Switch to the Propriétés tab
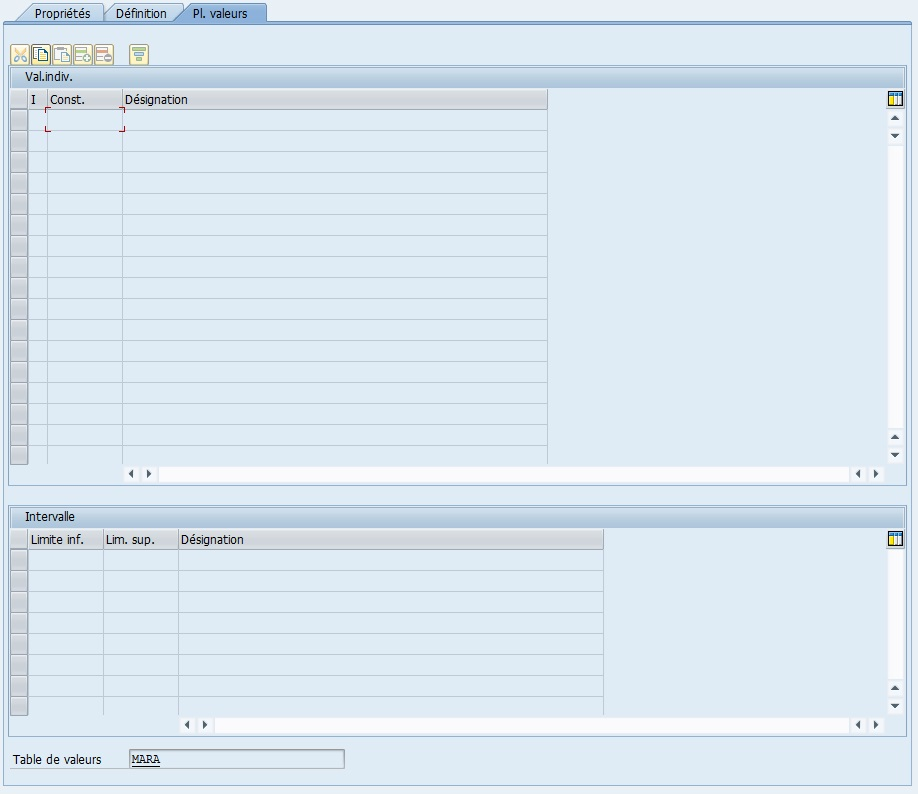This screenshot has height=794, width=918. (x=62, y=13)
